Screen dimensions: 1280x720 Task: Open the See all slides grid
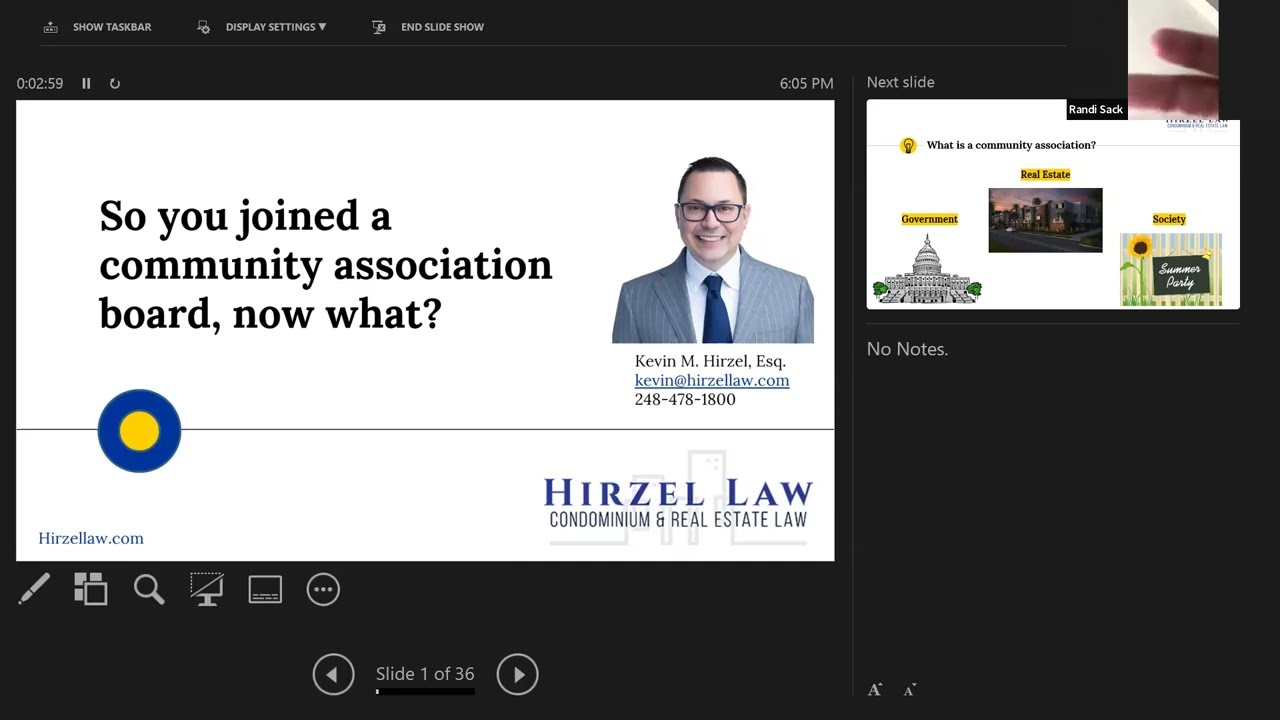point(91,589)
